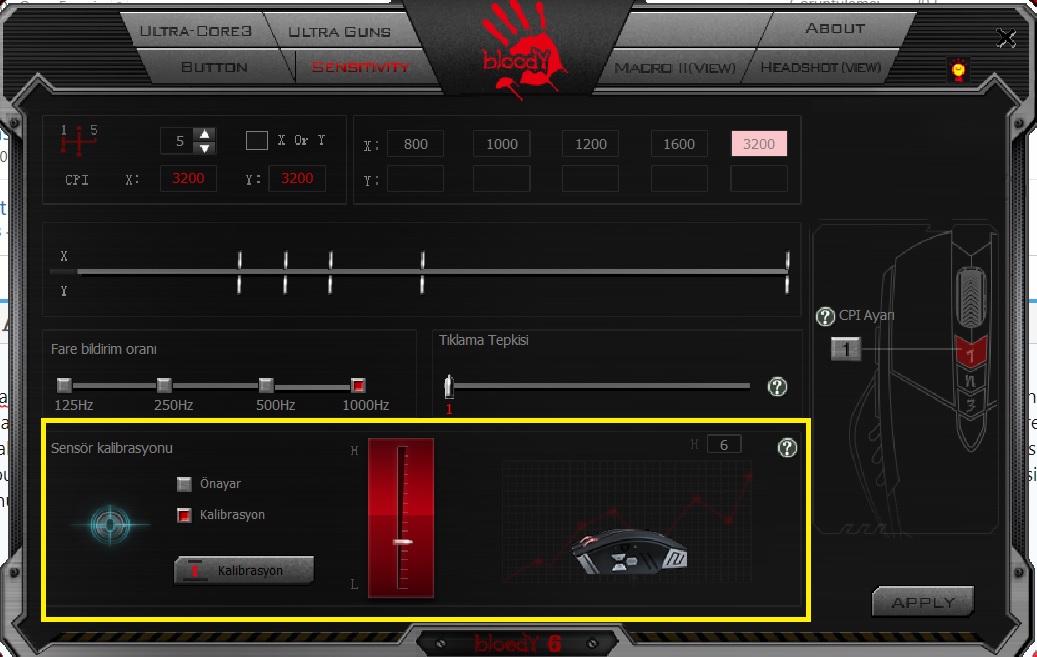The image size is (1037, 657).
Task: Click the Kalibrasyon button
Action: pyautogui.click(x=244, y=570)
